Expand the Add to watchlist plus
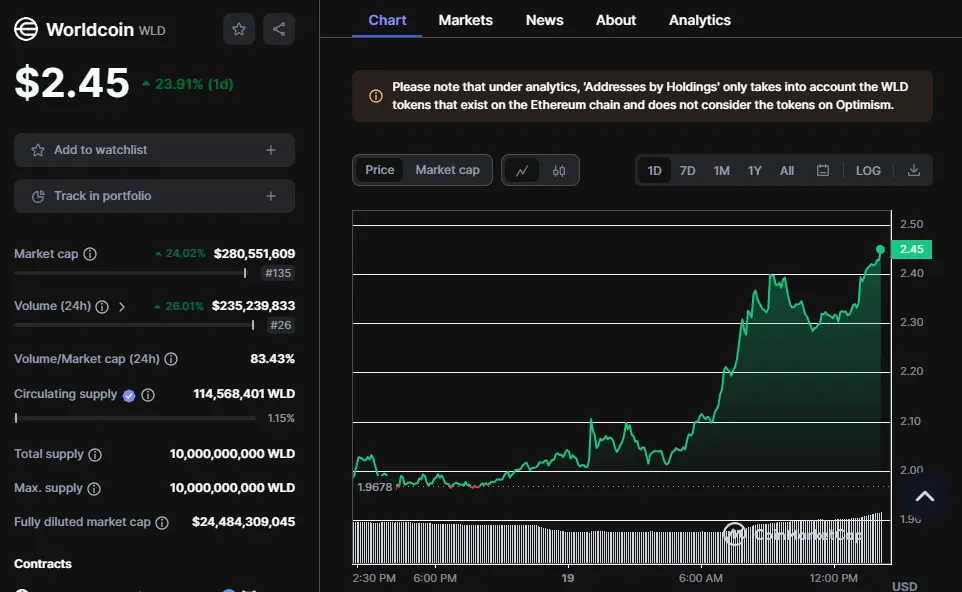The image size is (962, 592). (271, 150)
